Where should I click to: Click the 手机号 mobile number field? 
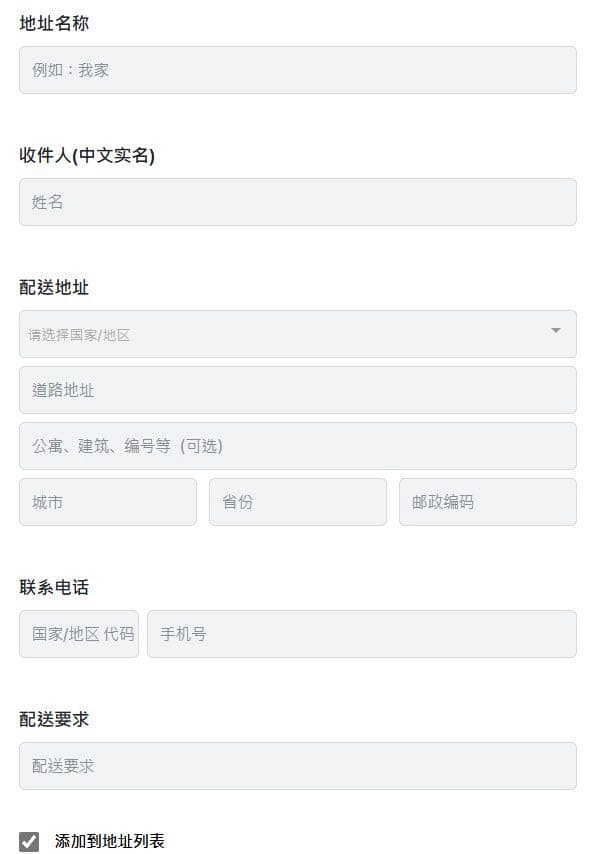(x=360, y=634)
